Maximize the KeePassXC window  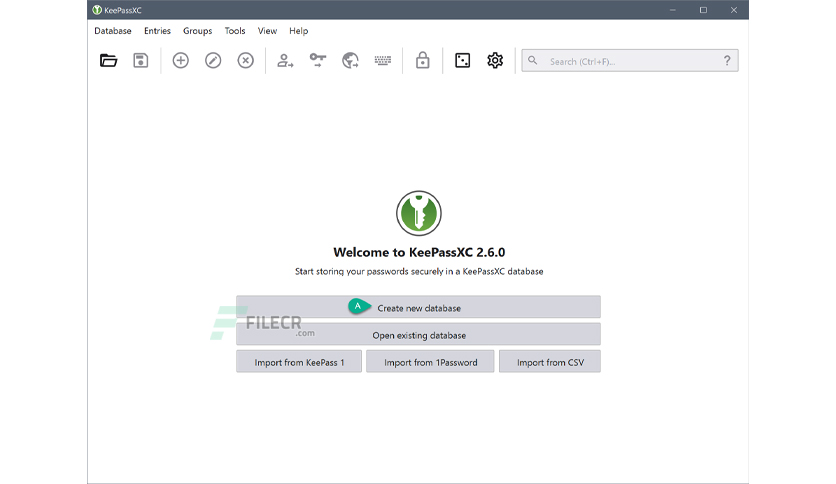pyautogui.click(x=703, y=10)
